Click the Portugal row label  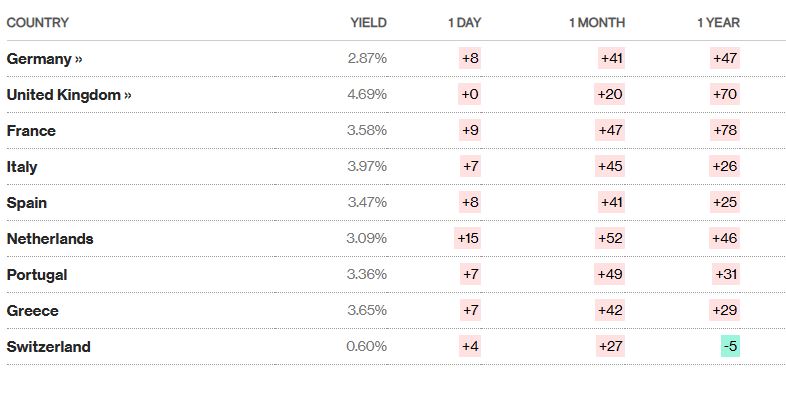(x=37, y=275)
